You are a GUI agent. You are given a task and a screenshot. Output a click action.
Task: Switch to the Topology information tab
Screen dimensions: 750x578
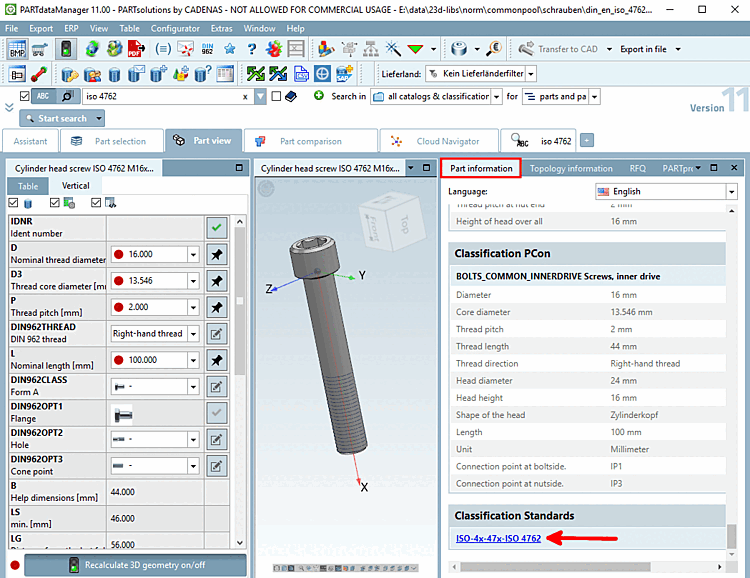click(571, 168)
